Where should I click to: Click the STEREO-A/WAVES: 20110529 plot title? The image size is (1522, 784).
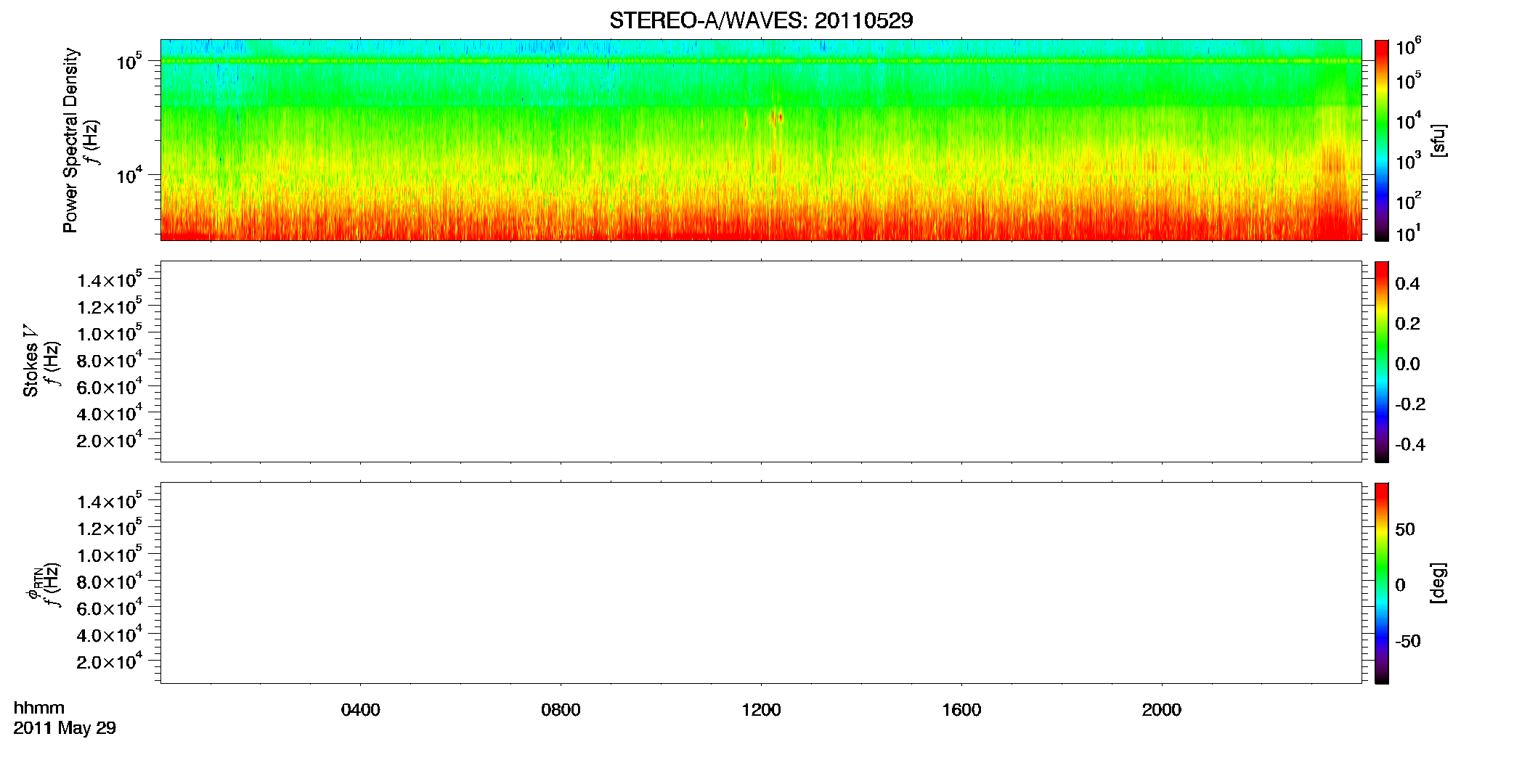[x=761, y=20]
